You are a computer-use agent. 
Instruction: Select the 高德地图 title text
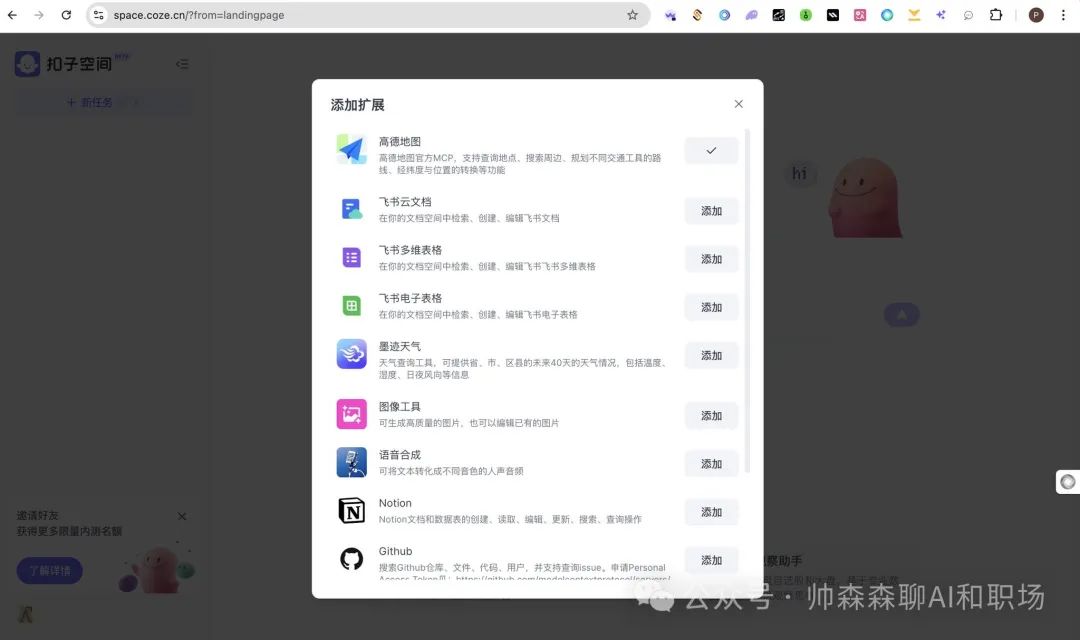click(399, 141)
